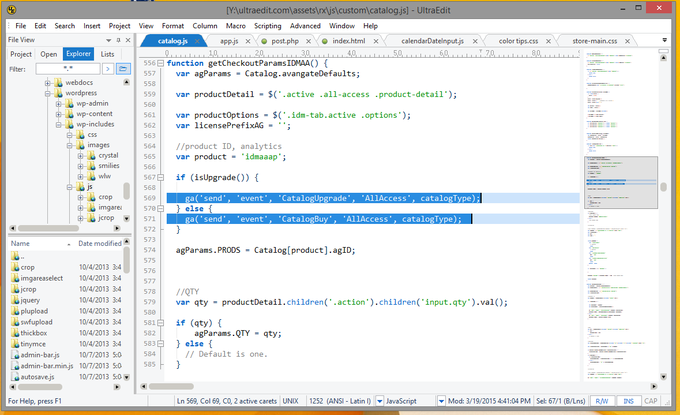
Task: Click the thickbox folder icon in file list
Action: tap(15, 333)
